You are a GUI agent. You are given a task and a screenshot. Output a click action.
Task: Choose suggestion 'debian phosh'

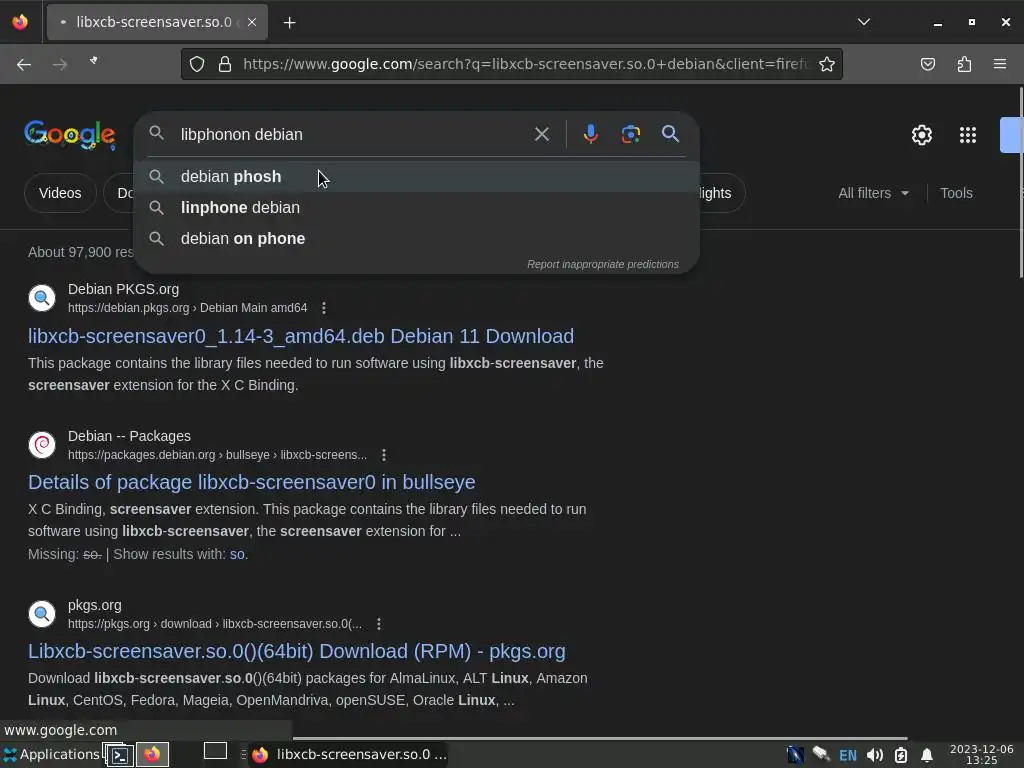coord(417,176)
